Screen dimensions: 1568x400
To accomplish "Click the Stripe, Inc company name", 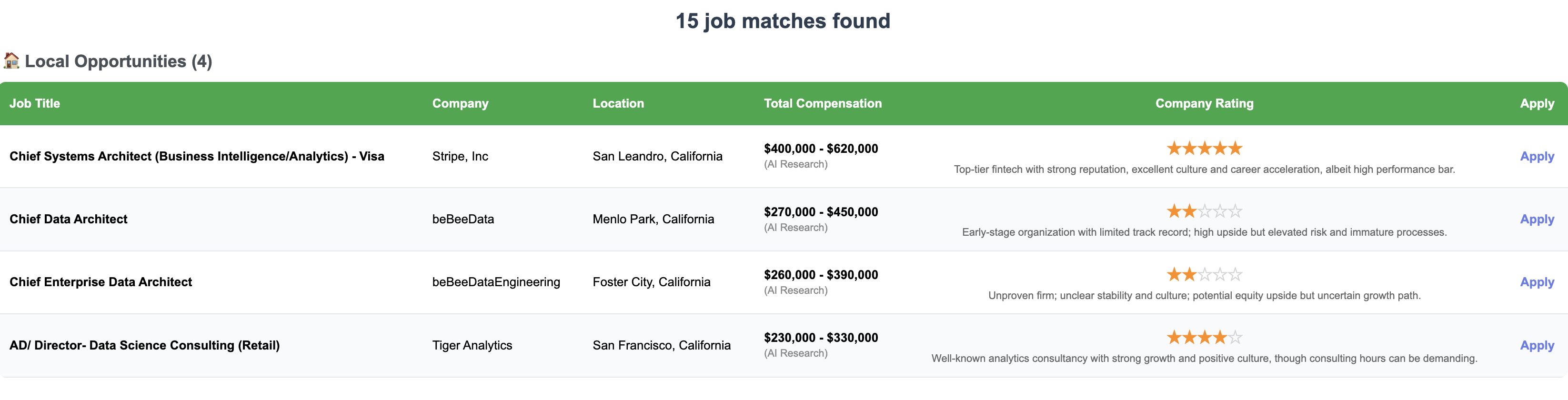I will click(x=460, y=157).
